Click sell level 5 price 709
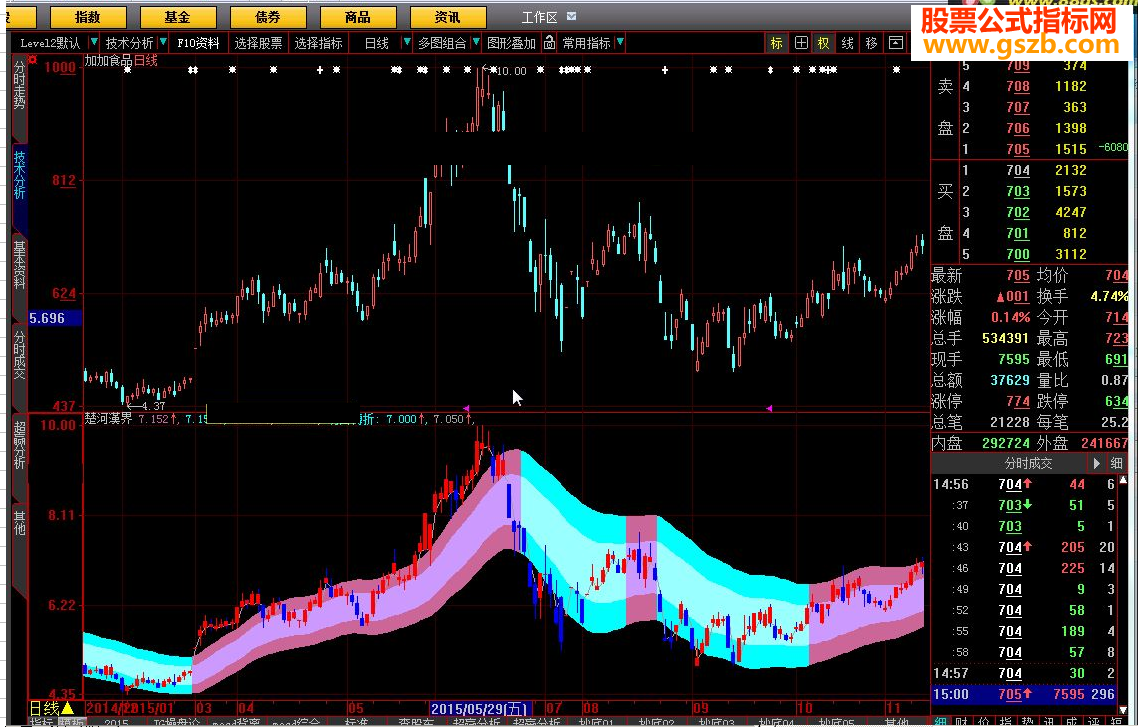1138x727 pixels. (1018, 65)
